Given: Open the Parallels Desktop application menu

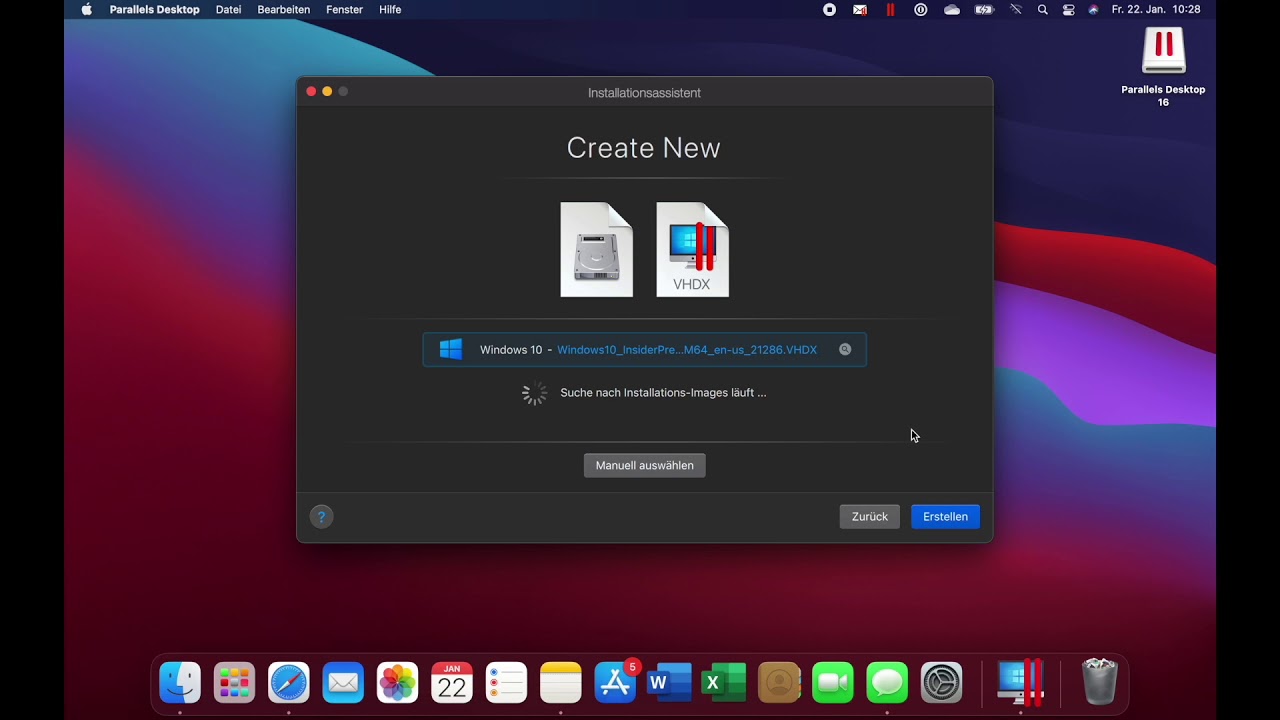Looking at the screenshot, I should pos(154,10).
